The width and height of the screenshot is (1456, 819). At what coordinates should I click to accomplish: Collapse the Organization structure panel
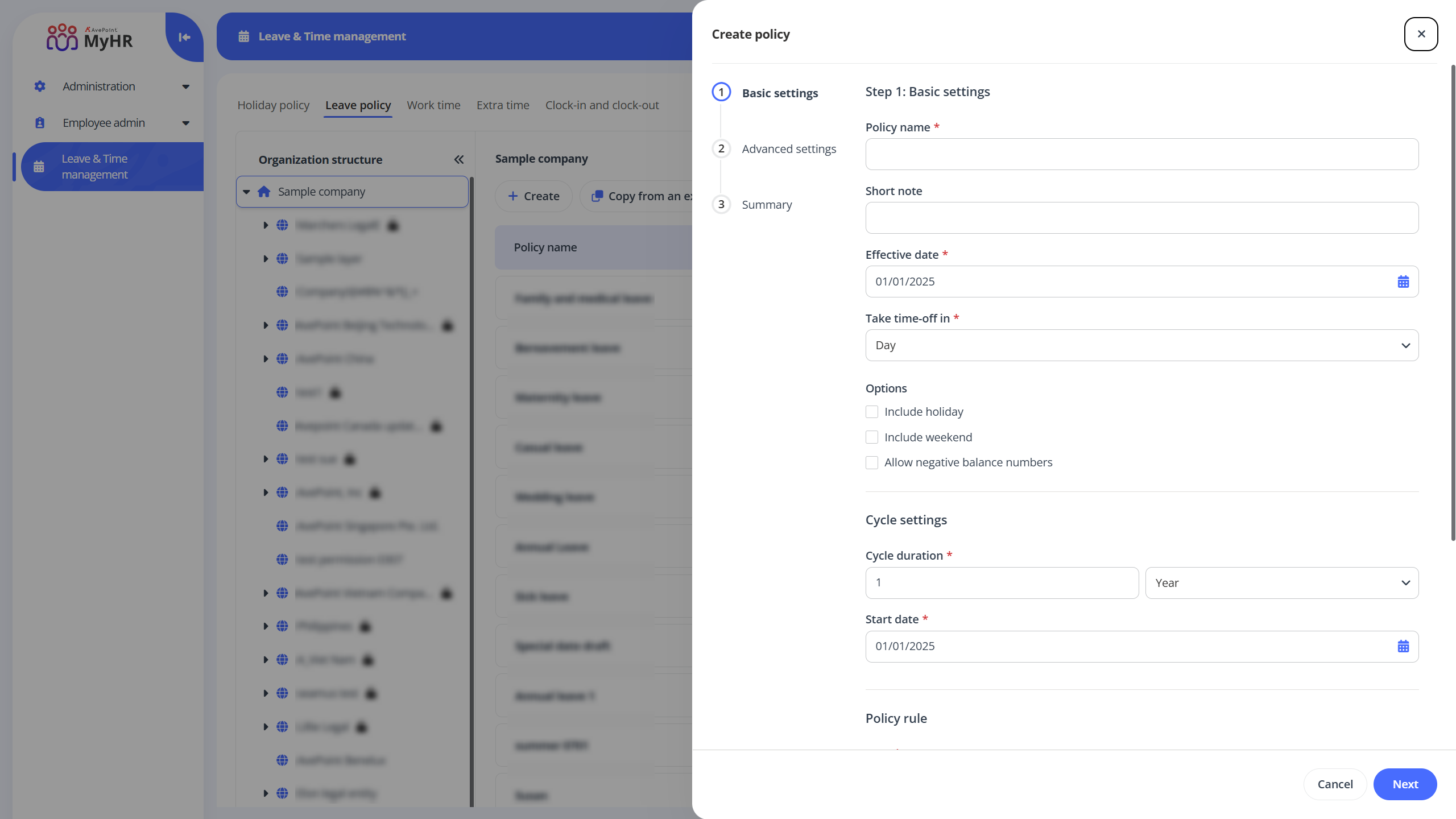tap(459, 160)
